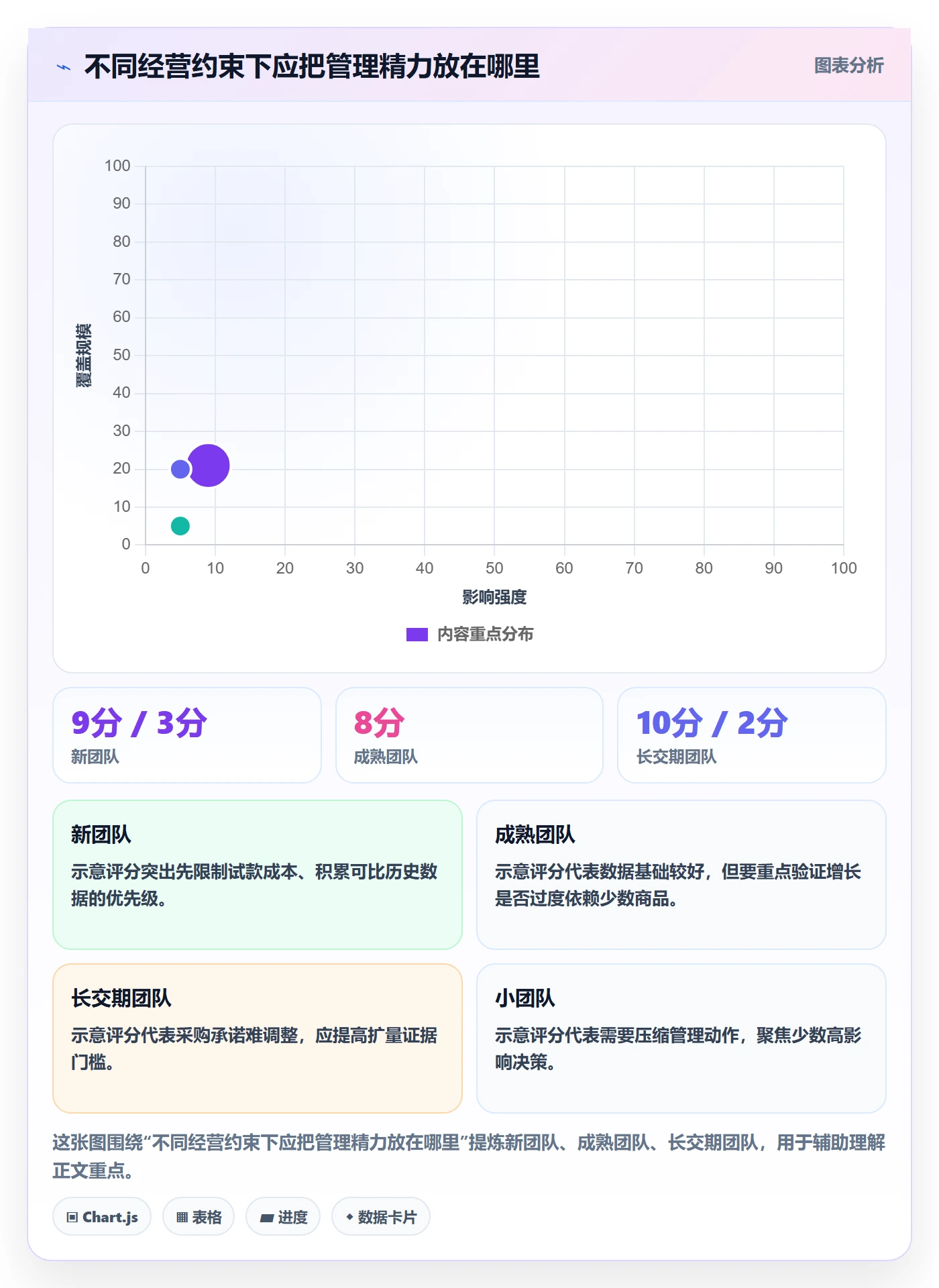Click the y-axis tick label 70

click(121, 279)
